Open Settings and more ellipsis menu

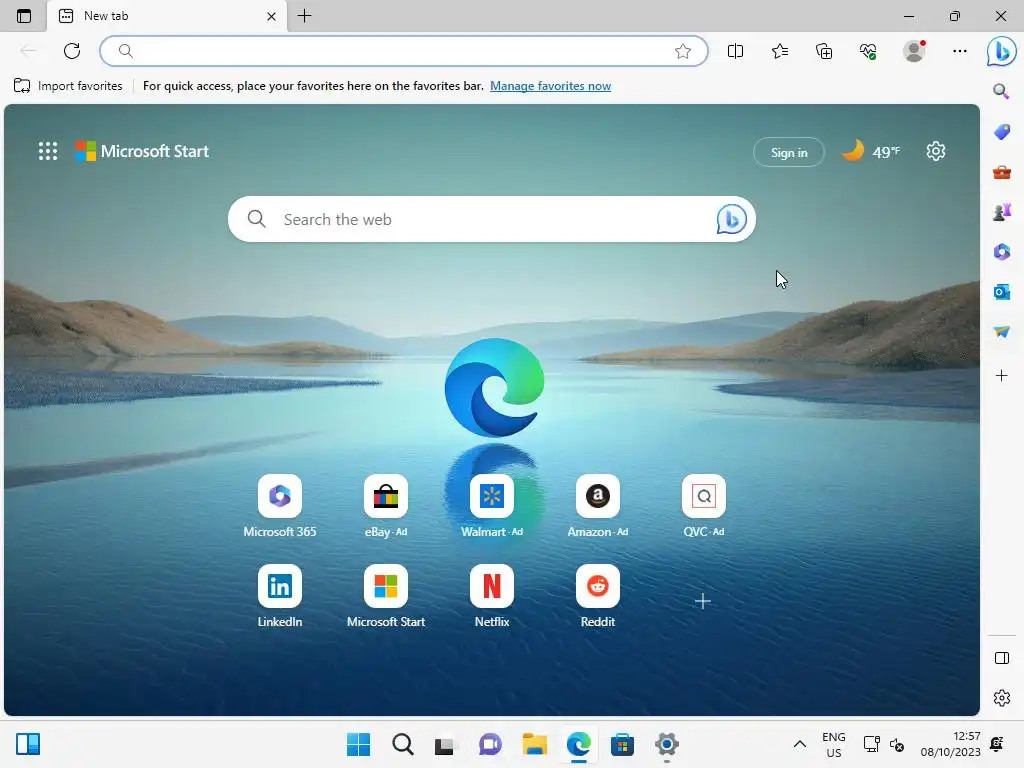(959, 51)
